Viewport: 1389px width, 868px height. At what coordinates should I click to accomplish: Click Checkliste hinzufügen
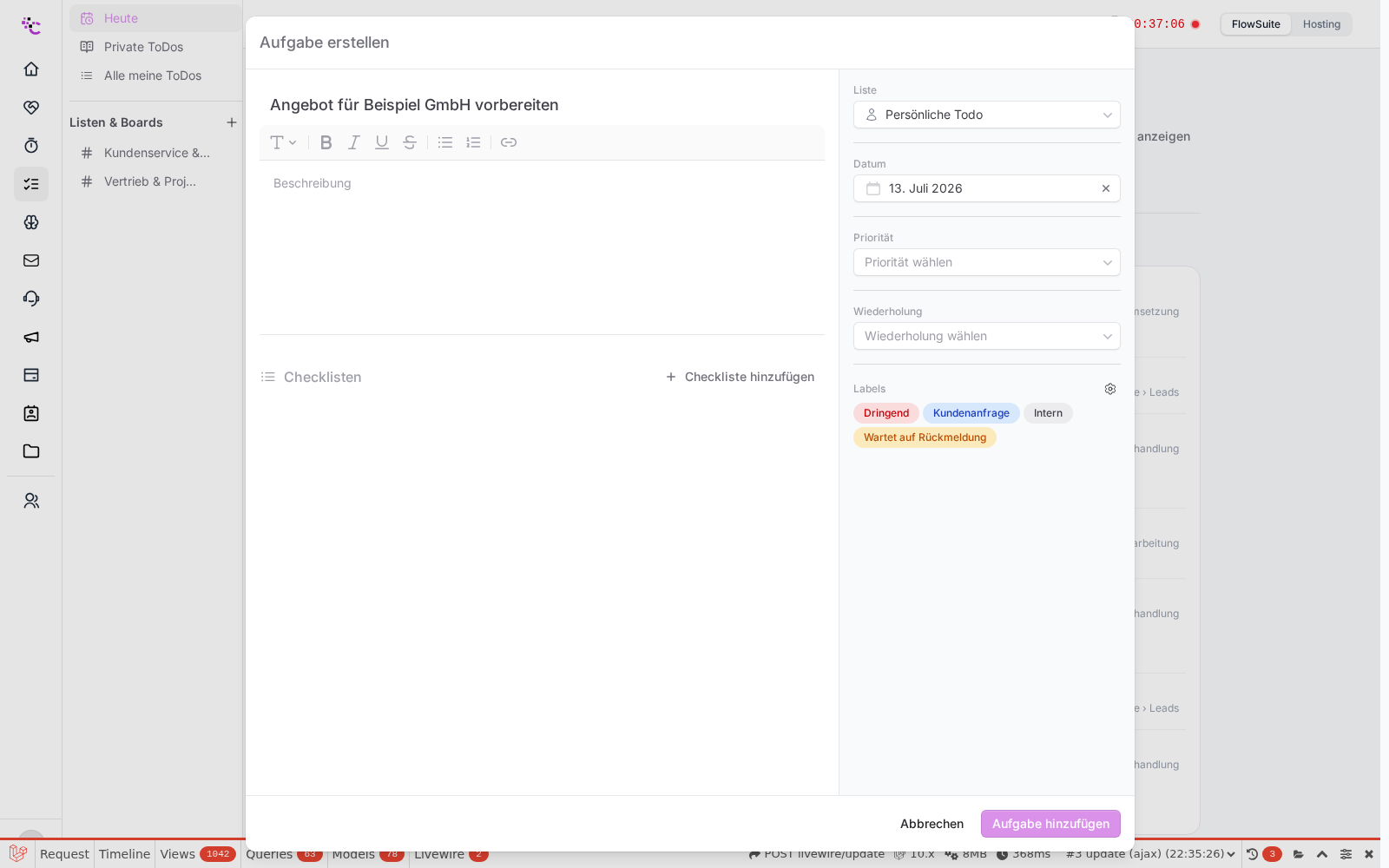click(740, 377)
